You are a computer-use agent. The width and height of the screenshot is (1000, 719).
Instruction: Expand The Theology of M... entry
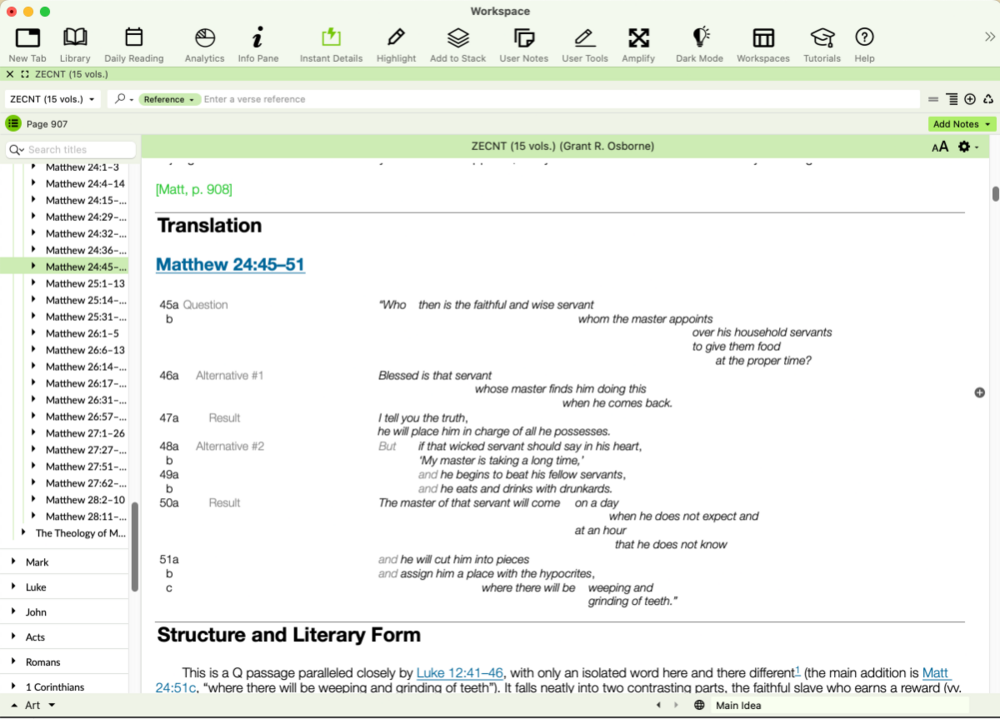[24, 532]
